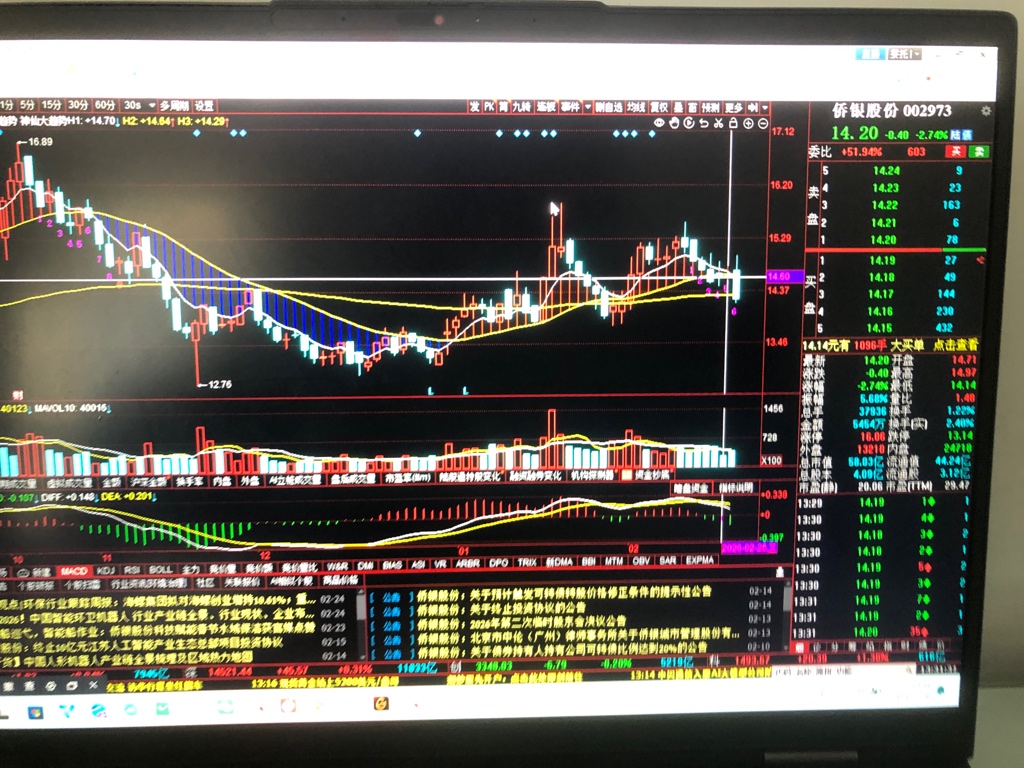This screenshot has width=1024, height=768.
Task: Select the 内盘 volume tab
Action: coord(222,481)
